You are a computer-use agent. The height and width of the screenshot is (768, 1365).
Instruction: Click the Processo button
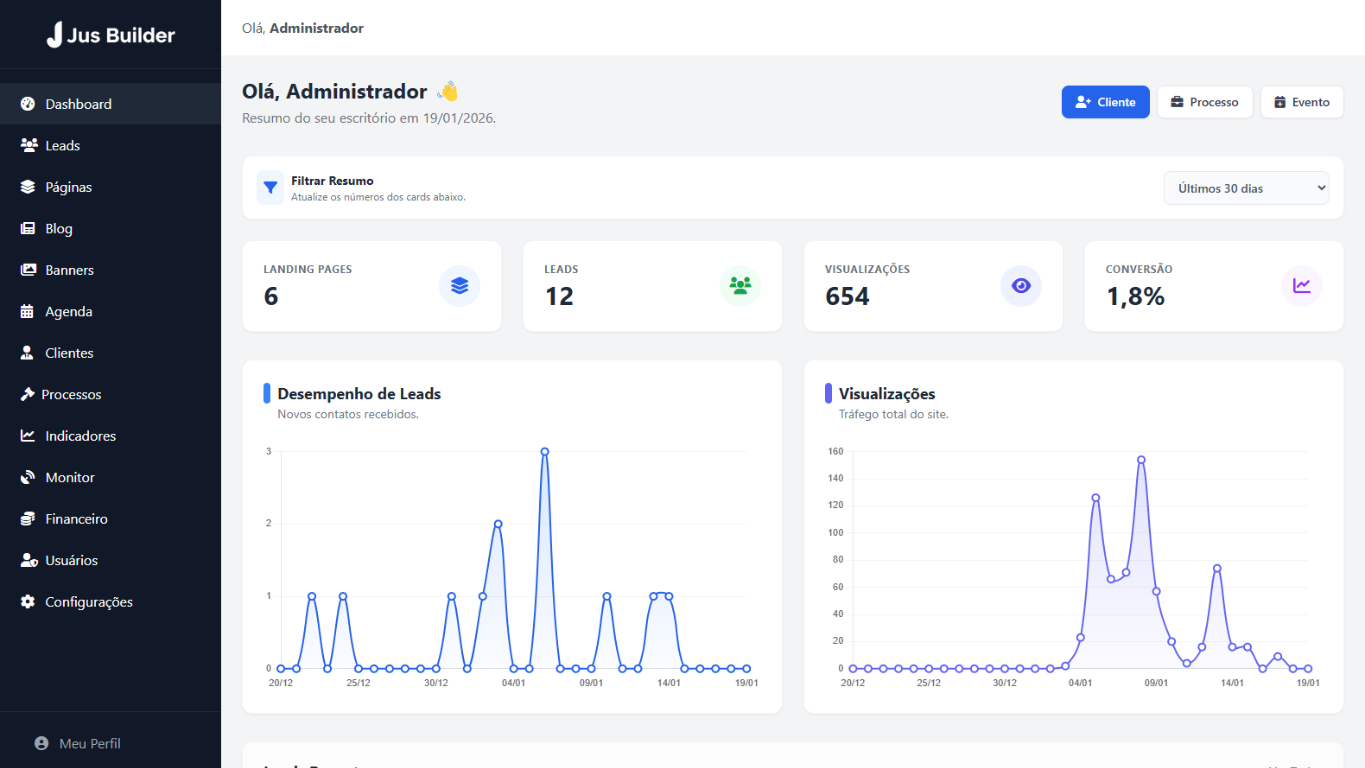[x=1204, y=101]
